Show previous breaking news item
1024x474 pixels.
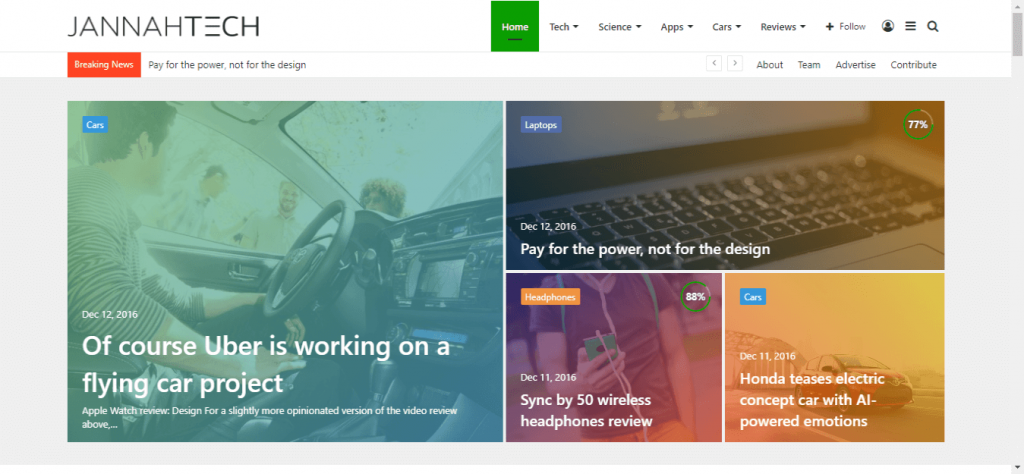(714, 63)
